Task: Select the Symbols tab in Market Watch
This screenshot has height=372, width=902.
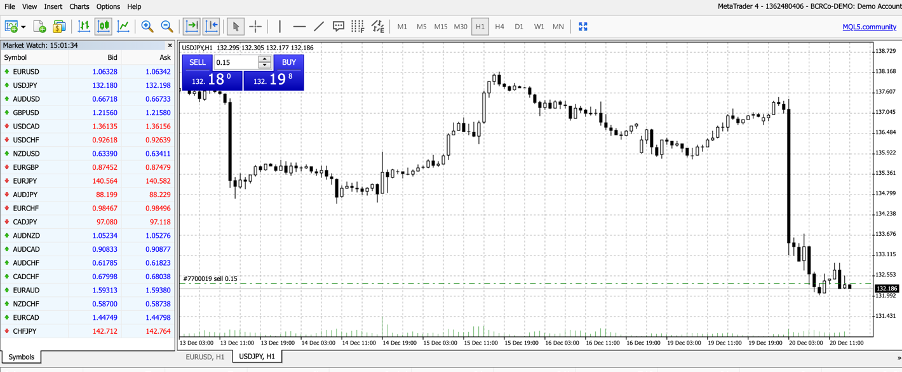Action: pos(21,357)
